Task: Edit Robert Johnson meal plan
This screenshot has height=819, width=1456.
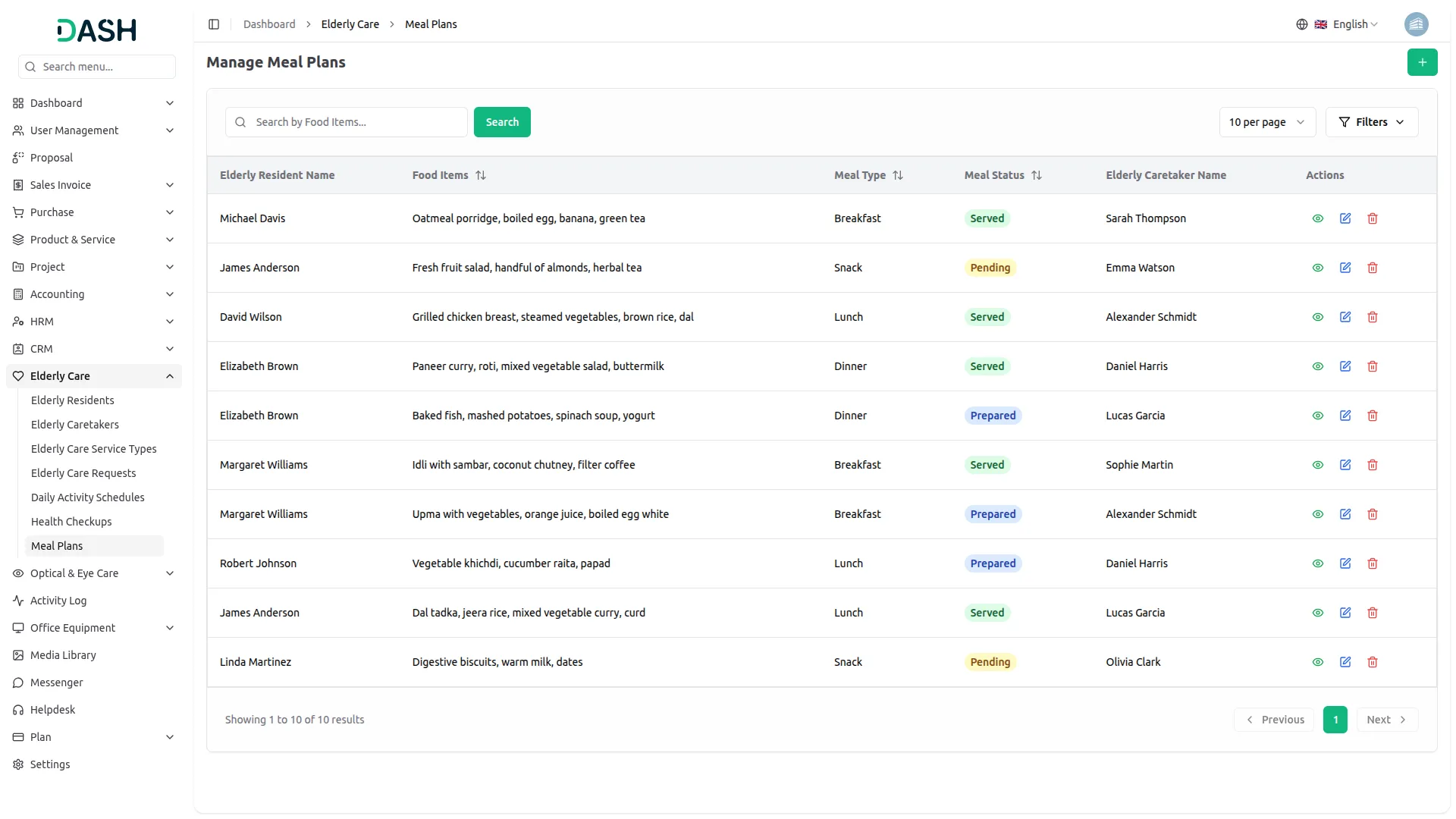Action: [x=1345, y=563]
